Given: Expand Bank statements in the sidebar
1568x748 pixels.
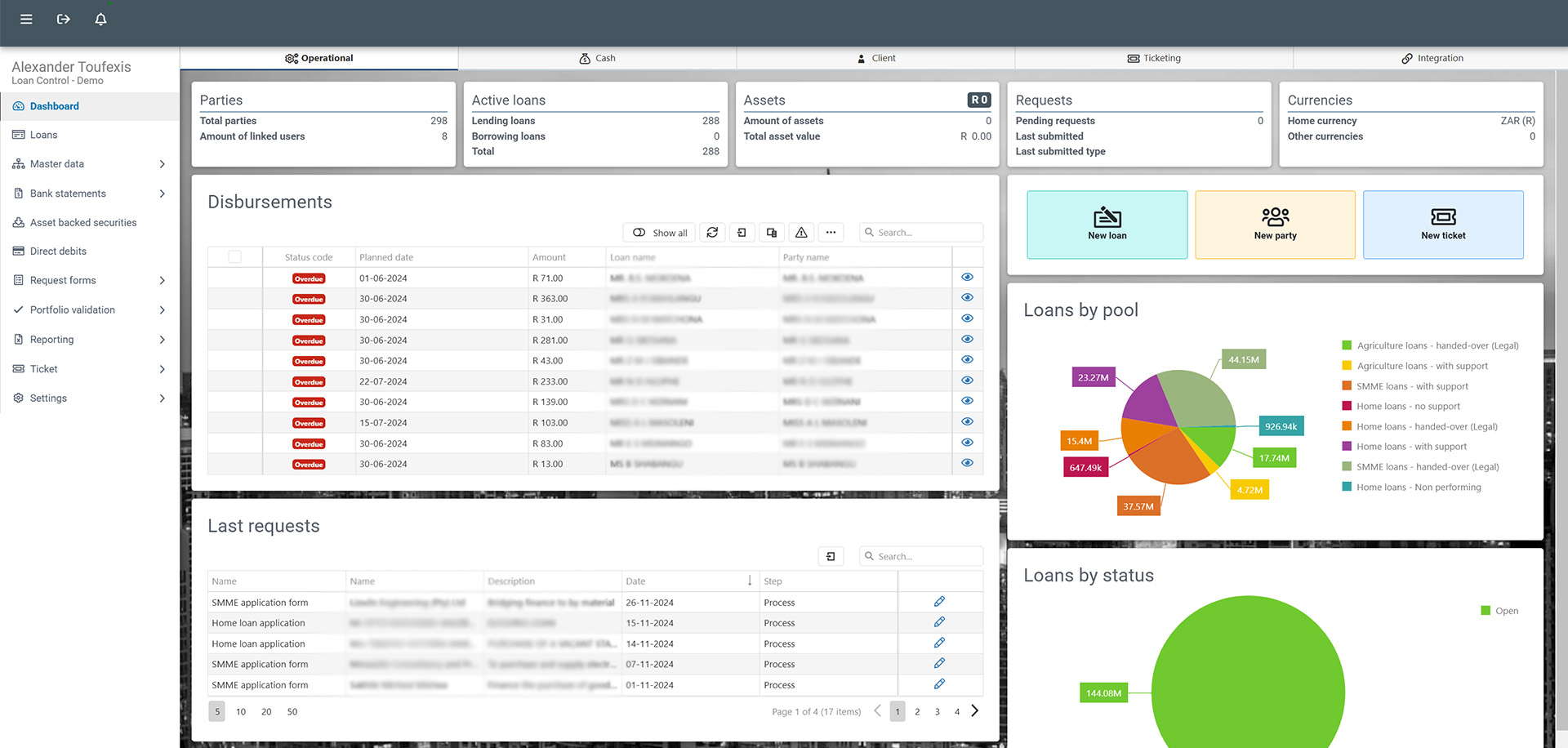Looking at the screenshot, I should click(x=89, y=194).
